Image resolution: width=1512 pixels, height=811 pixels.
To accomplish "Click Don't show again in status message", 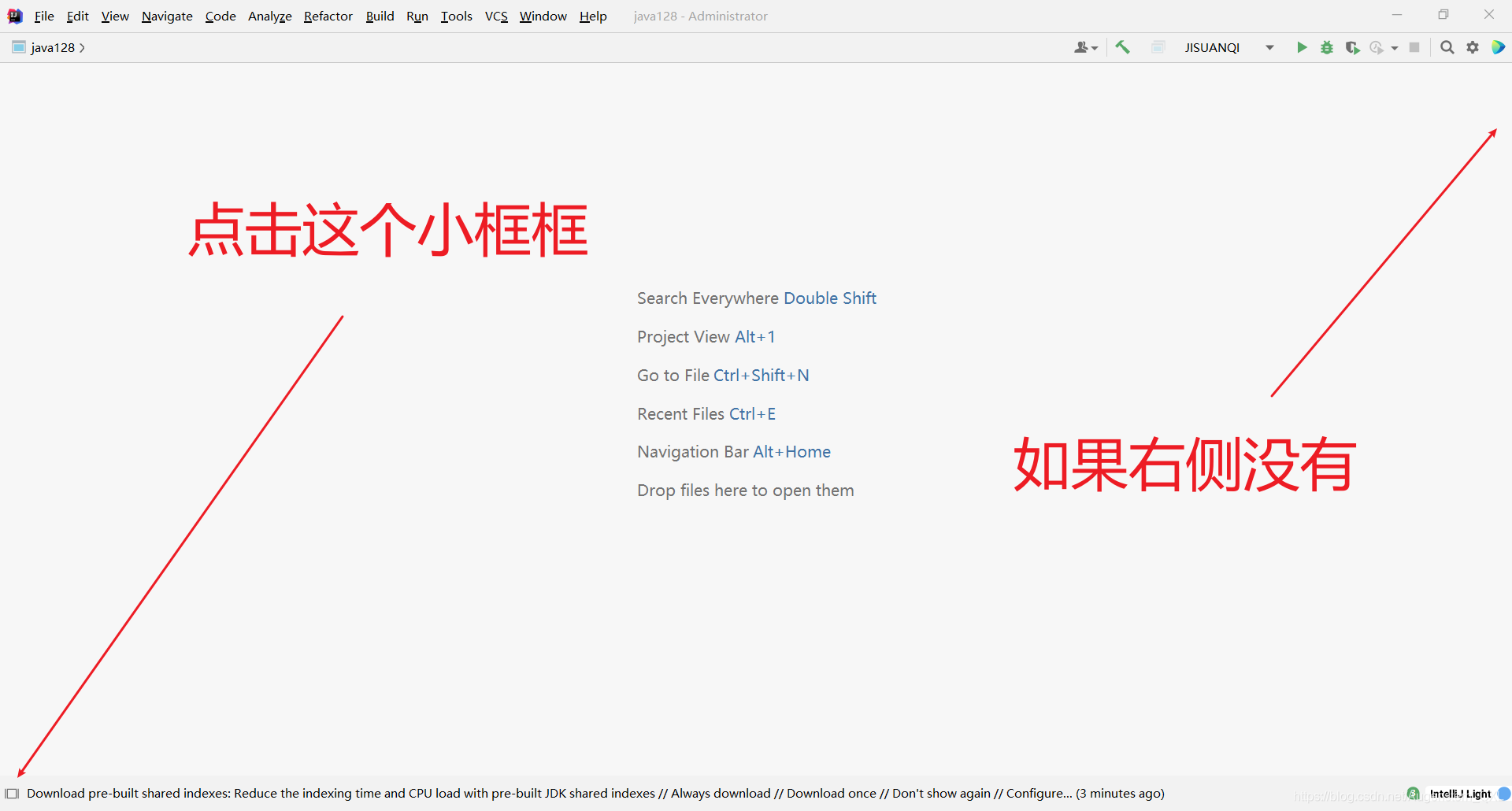I will (941, 793).
